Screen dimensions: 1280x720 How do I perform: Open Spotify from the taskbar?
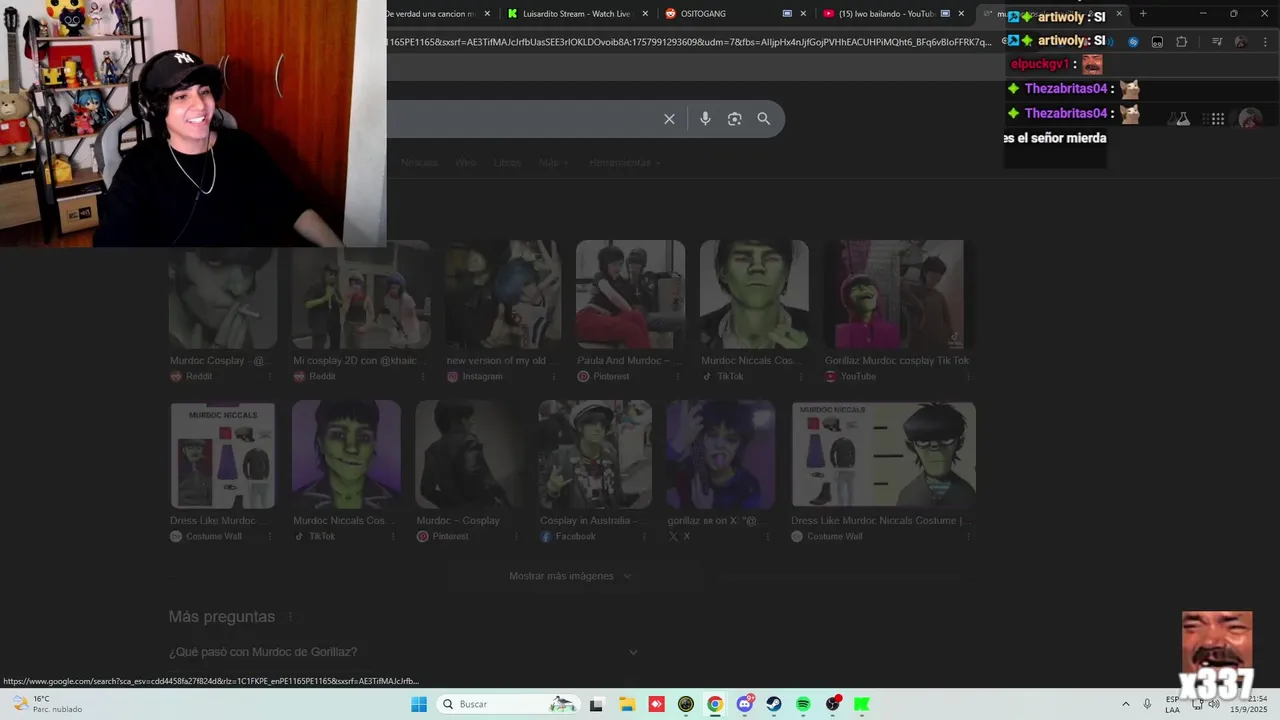point(803,704)
